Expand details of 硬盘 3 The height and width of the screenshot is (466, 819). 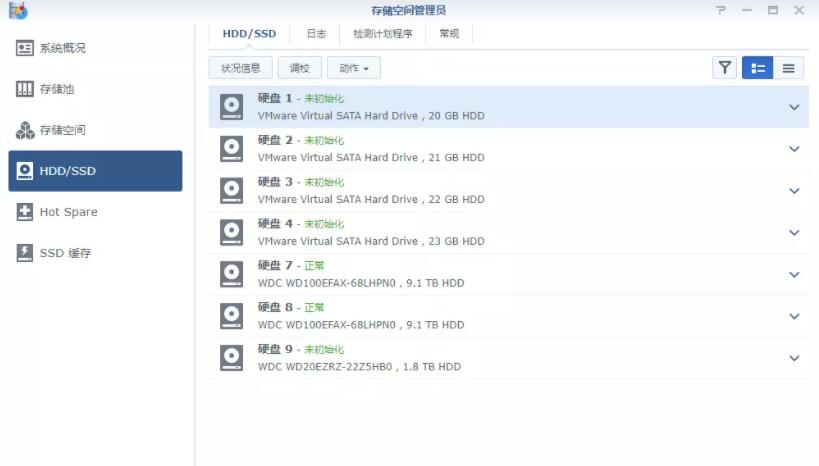pos(794,191)
